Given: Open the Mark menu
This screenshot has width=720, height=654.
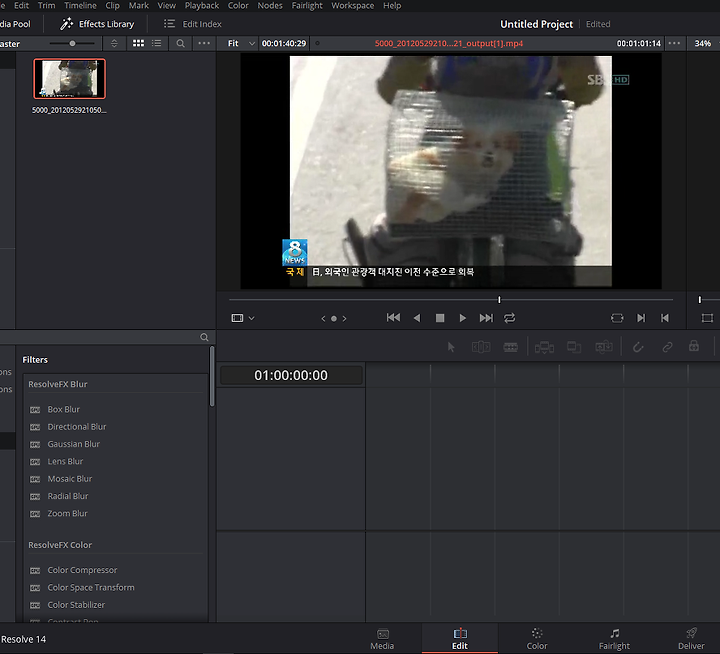Looking at the screenshot, I should [x=139, y=6].
